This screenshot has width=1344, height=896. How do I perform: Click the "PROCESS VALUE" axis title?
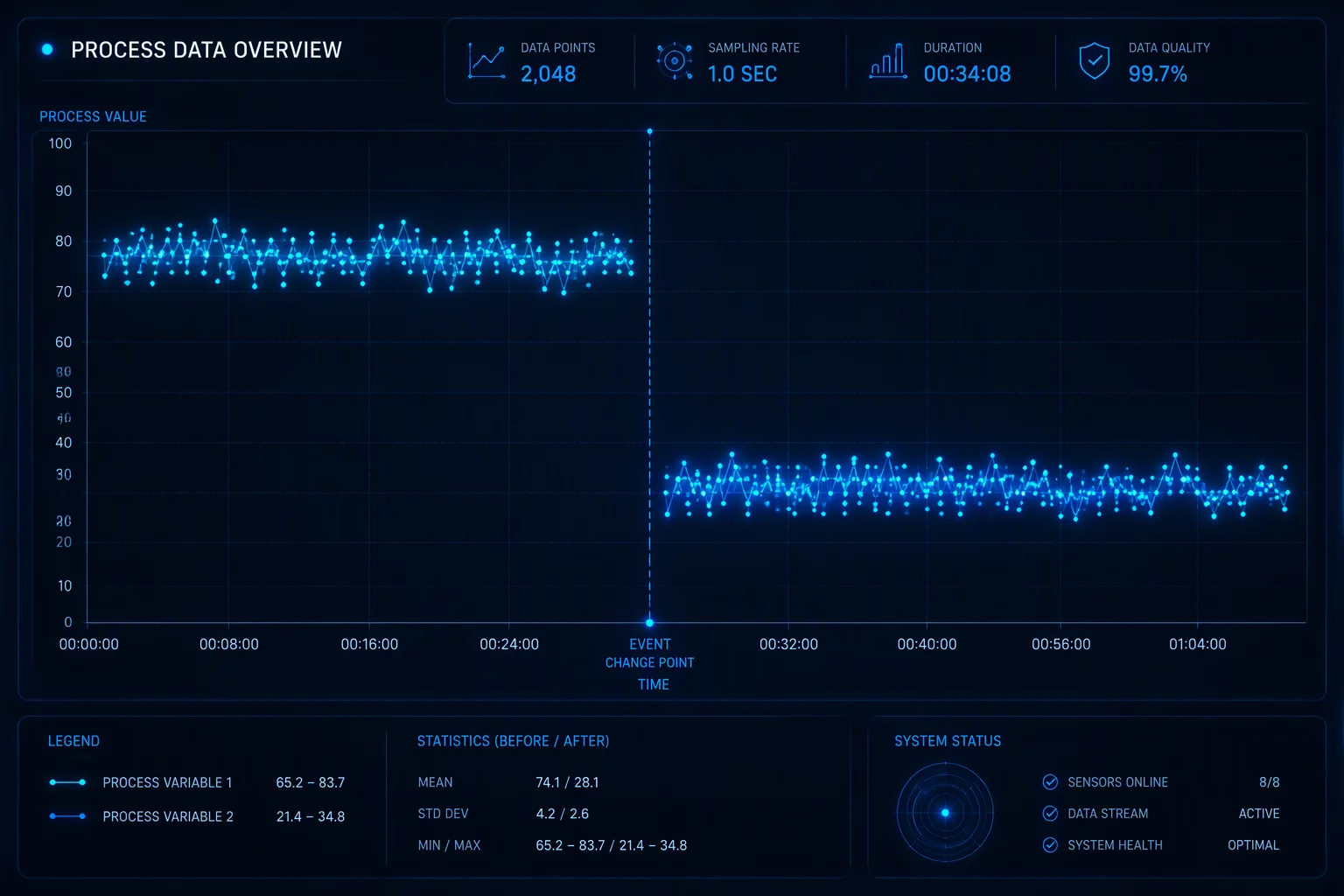(x=93, y=116)
